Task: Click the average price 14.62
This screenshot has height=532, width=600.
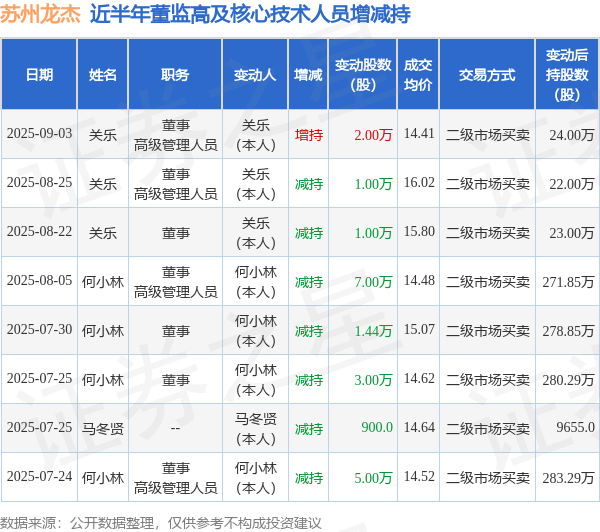Action: click(419, 378)
